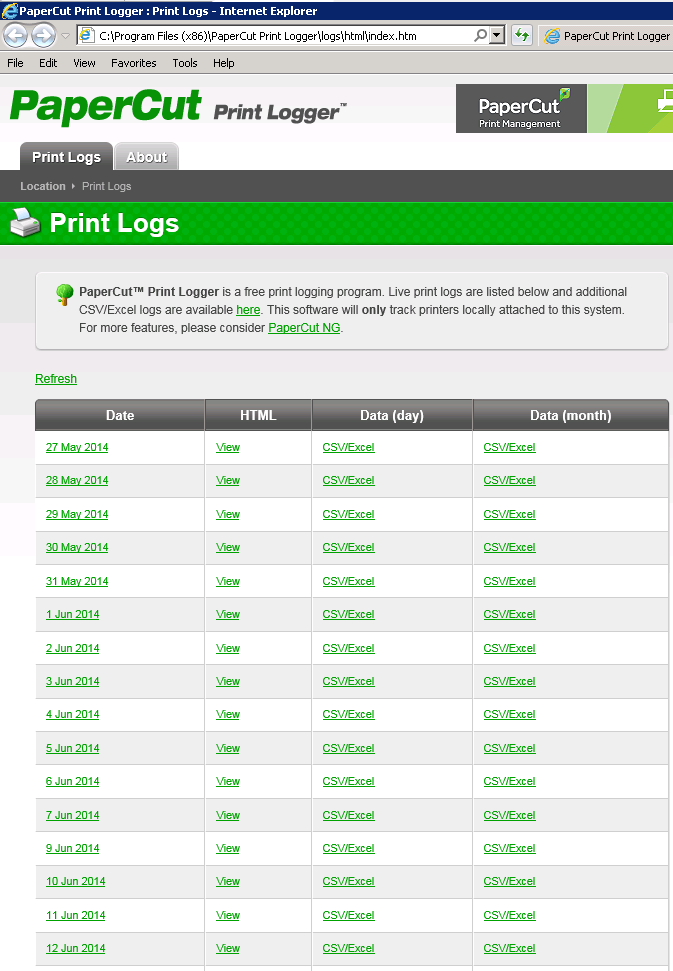
Task: Download month CSV/Excel for 4 Jun 2014
Action: pos(510,714)
